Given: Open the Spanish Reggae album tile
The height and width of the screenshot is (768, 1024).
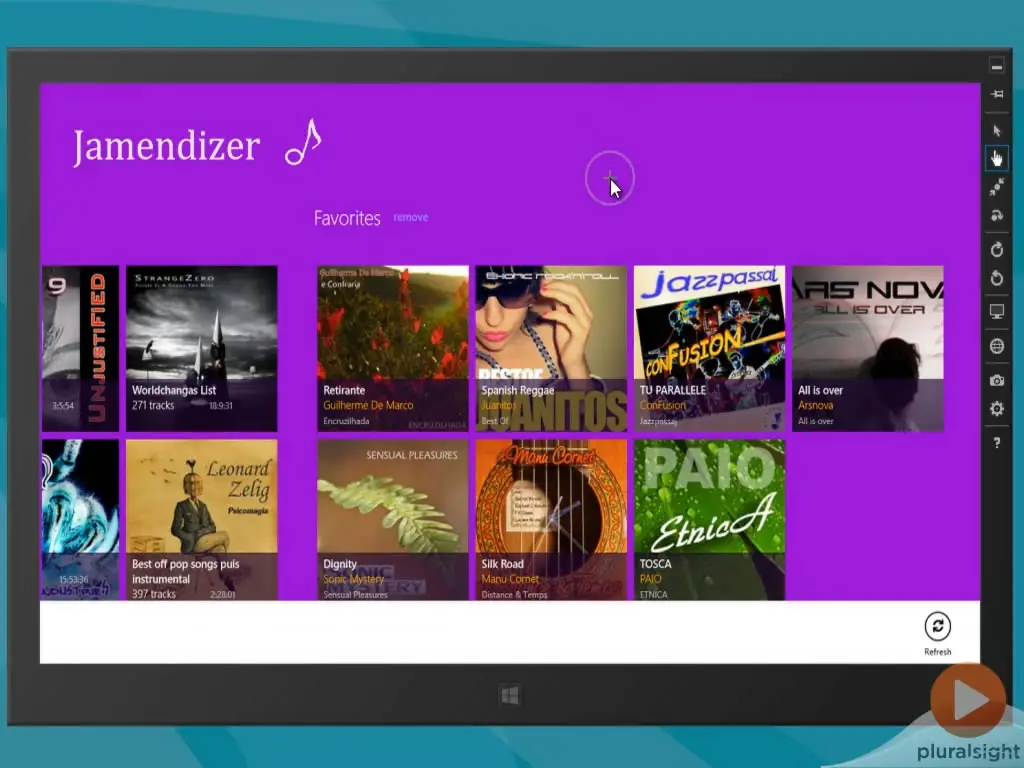Looking at the screenshot, I should (551, 348).
